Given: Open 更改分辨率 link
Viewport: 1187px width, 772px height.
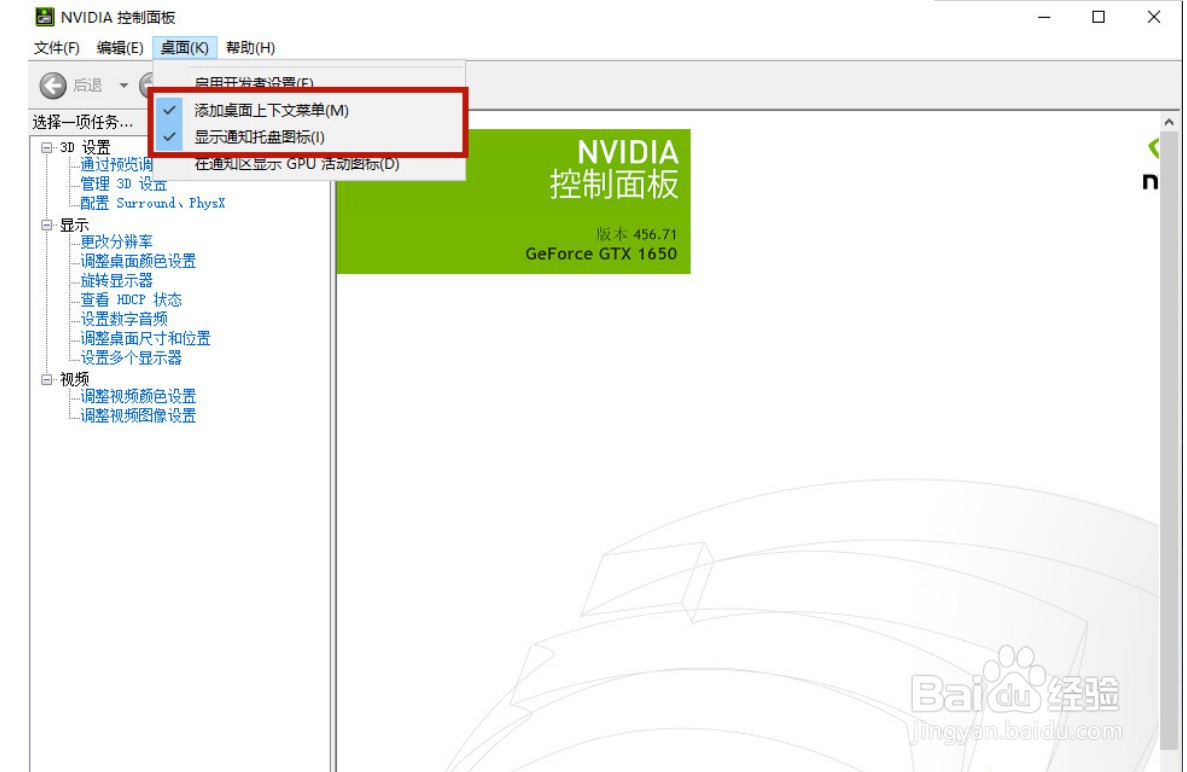Looking at the screenshot, I should pos(117,241).
